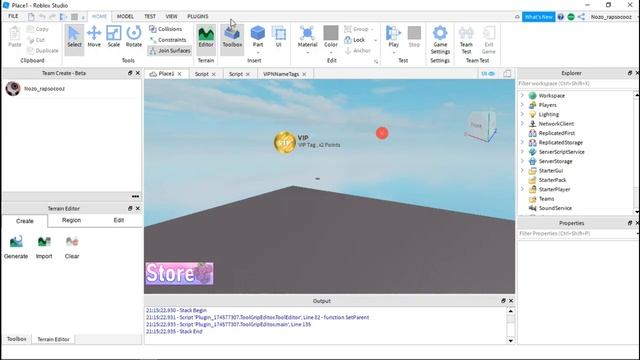640x360 pixels.
Task: Click the Team Create options ellipsis
Action: (135, 197)
